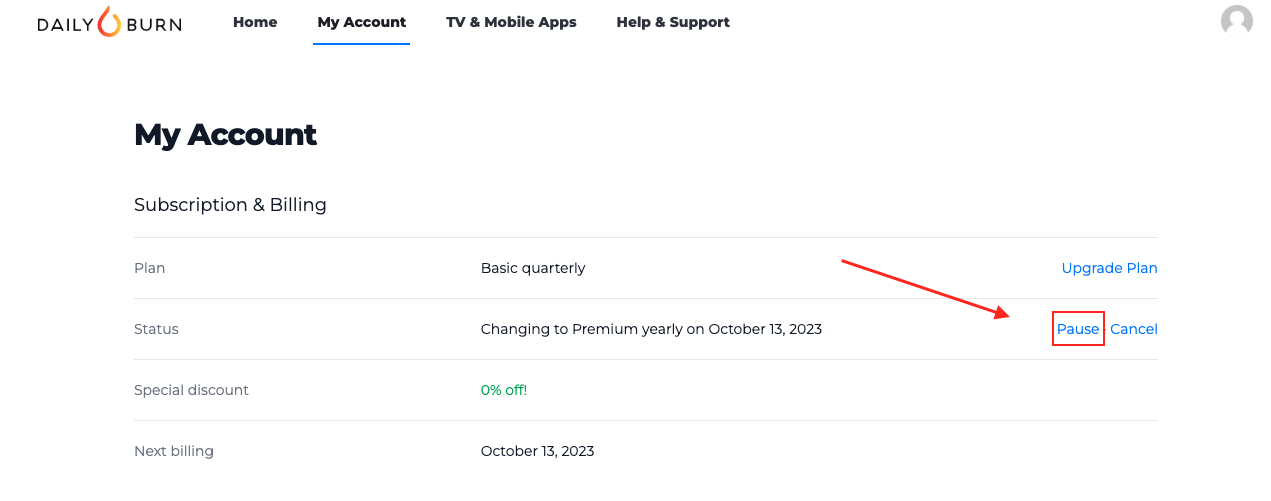Click the Next billing row date value
This screenshot has width=1271, height=501.
point(537,451)
